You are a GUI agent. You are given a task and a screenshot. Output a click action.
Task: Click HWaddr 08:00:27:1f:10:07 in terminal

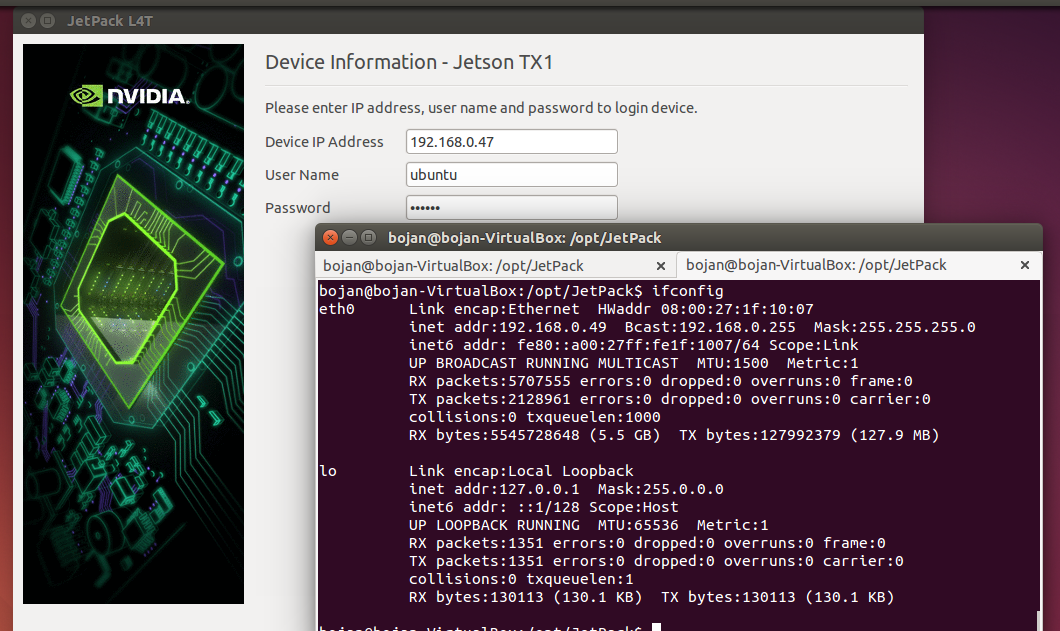pyautogui.click(x=706, y=309)
